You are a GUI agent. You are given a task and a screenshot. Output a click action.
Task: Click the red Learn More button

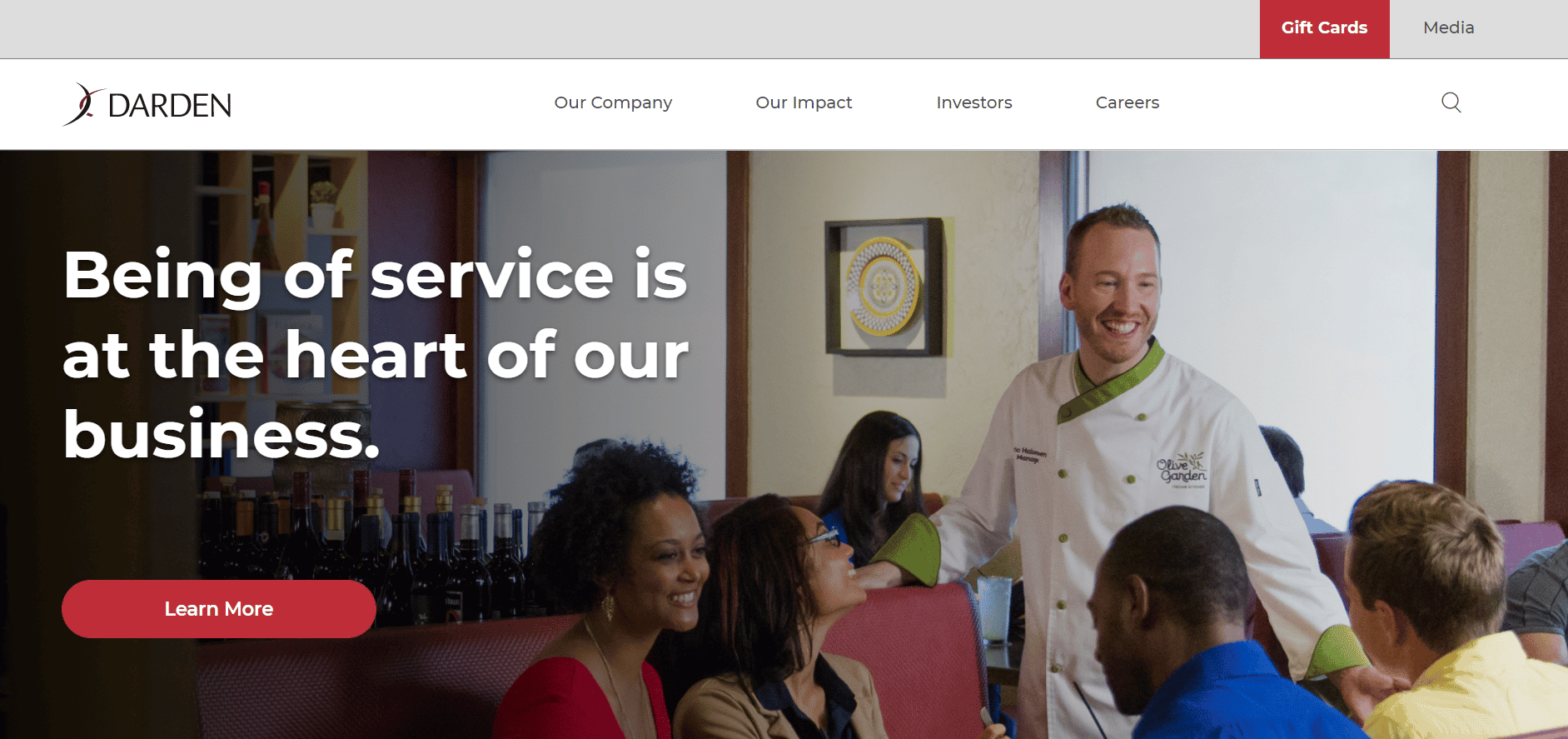219,609
